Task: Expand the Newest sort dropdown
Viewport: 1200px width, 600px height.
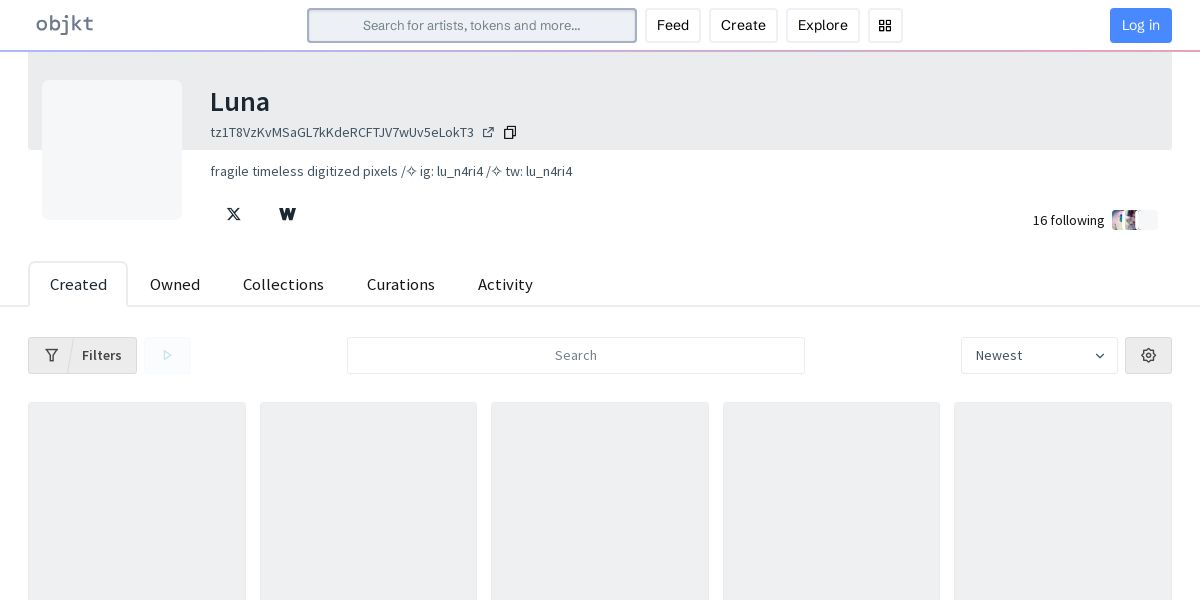Action: (x=1039, y=355)
